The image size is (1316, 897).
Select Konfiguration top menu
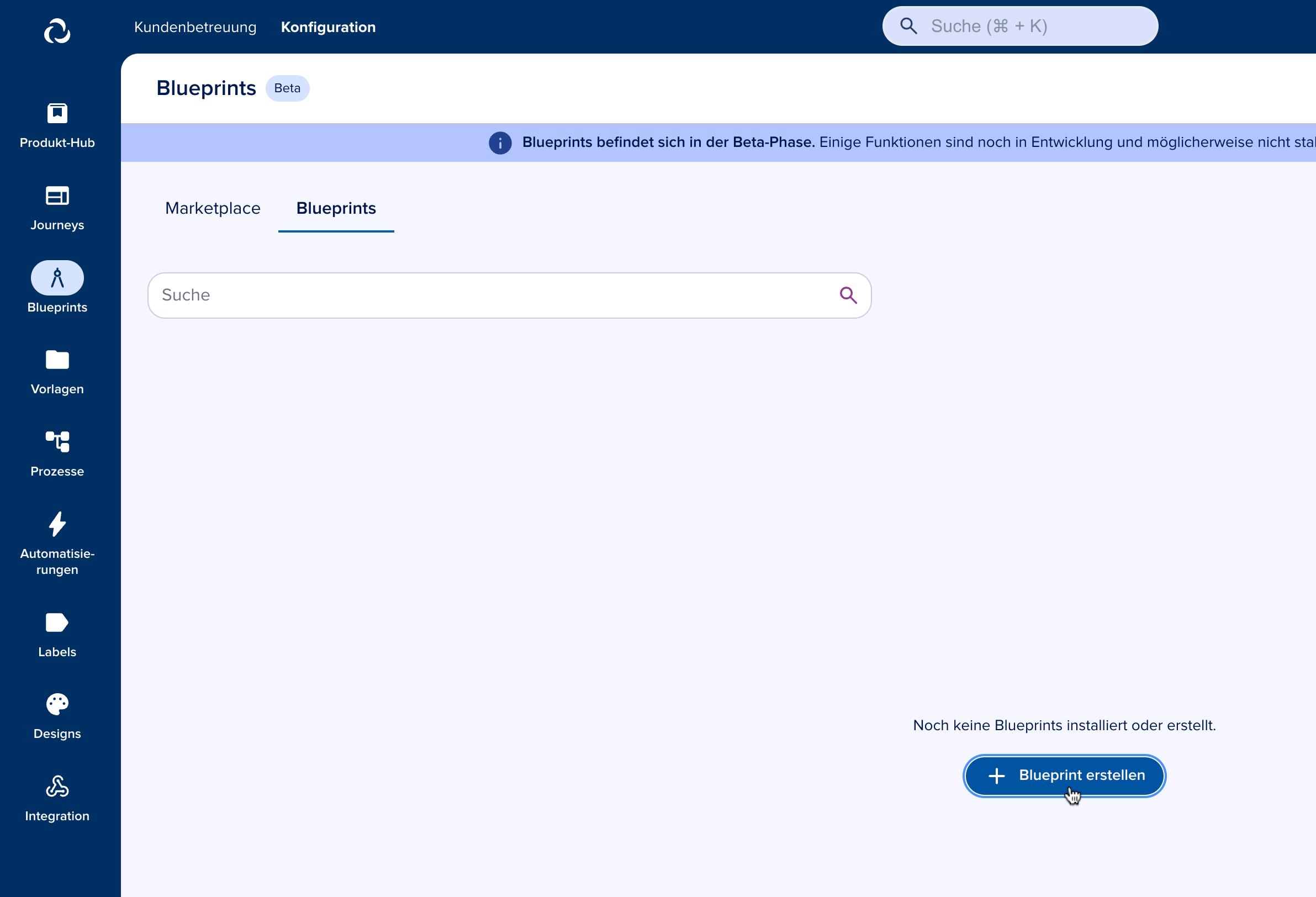coord(328,27)
